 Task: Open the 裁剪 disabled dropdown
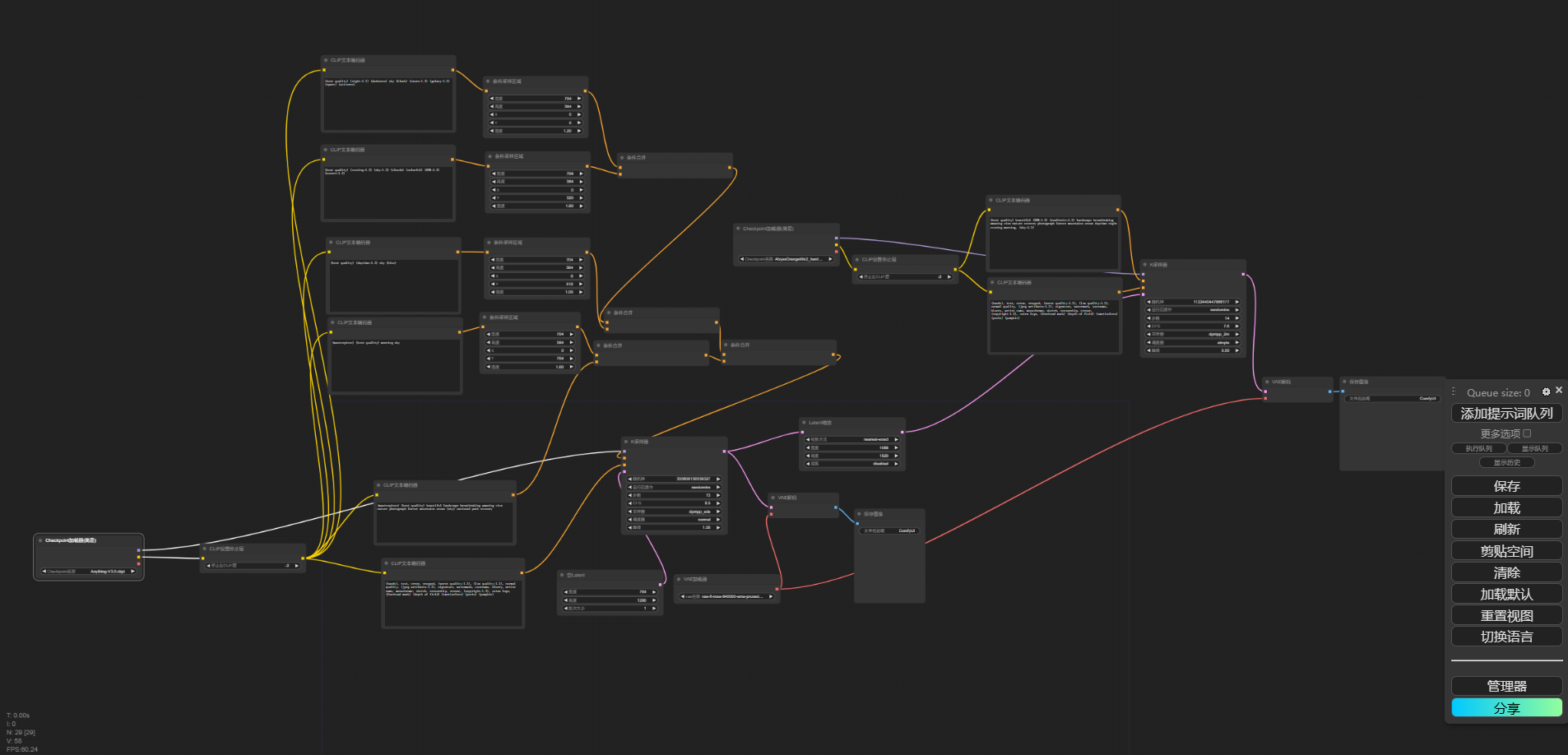click(851, 464)
